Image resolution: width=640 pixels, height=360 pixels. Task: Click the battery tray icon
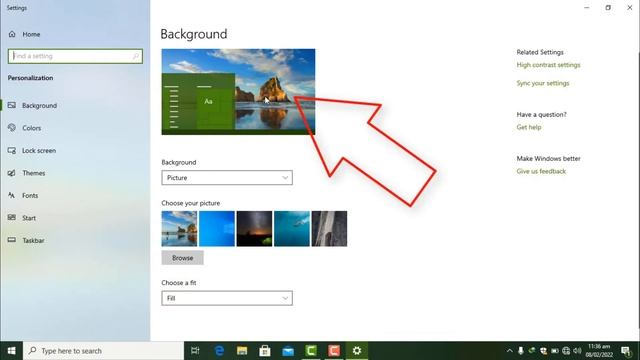pos(555,351)
